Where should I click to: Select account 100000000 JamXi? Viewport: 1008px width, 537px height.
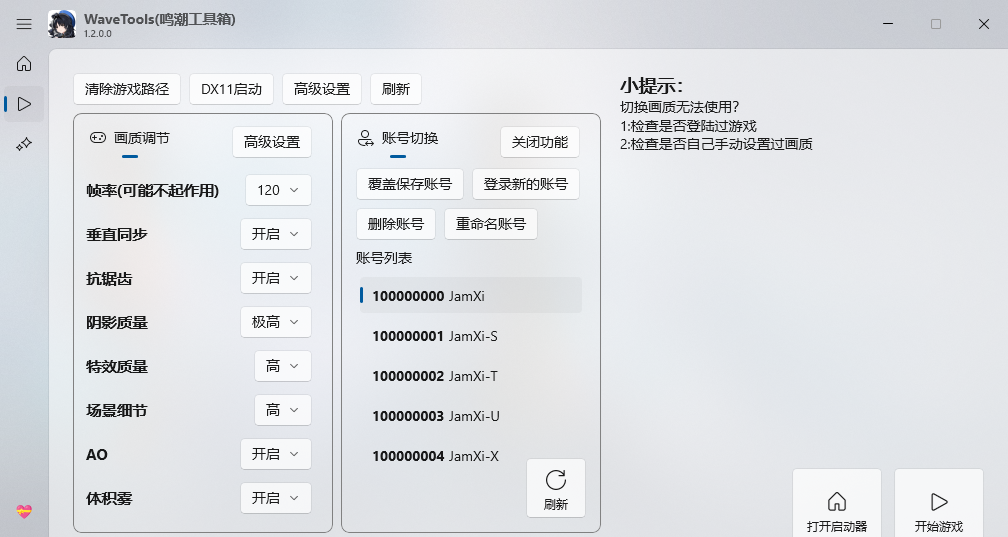(471, 296)
